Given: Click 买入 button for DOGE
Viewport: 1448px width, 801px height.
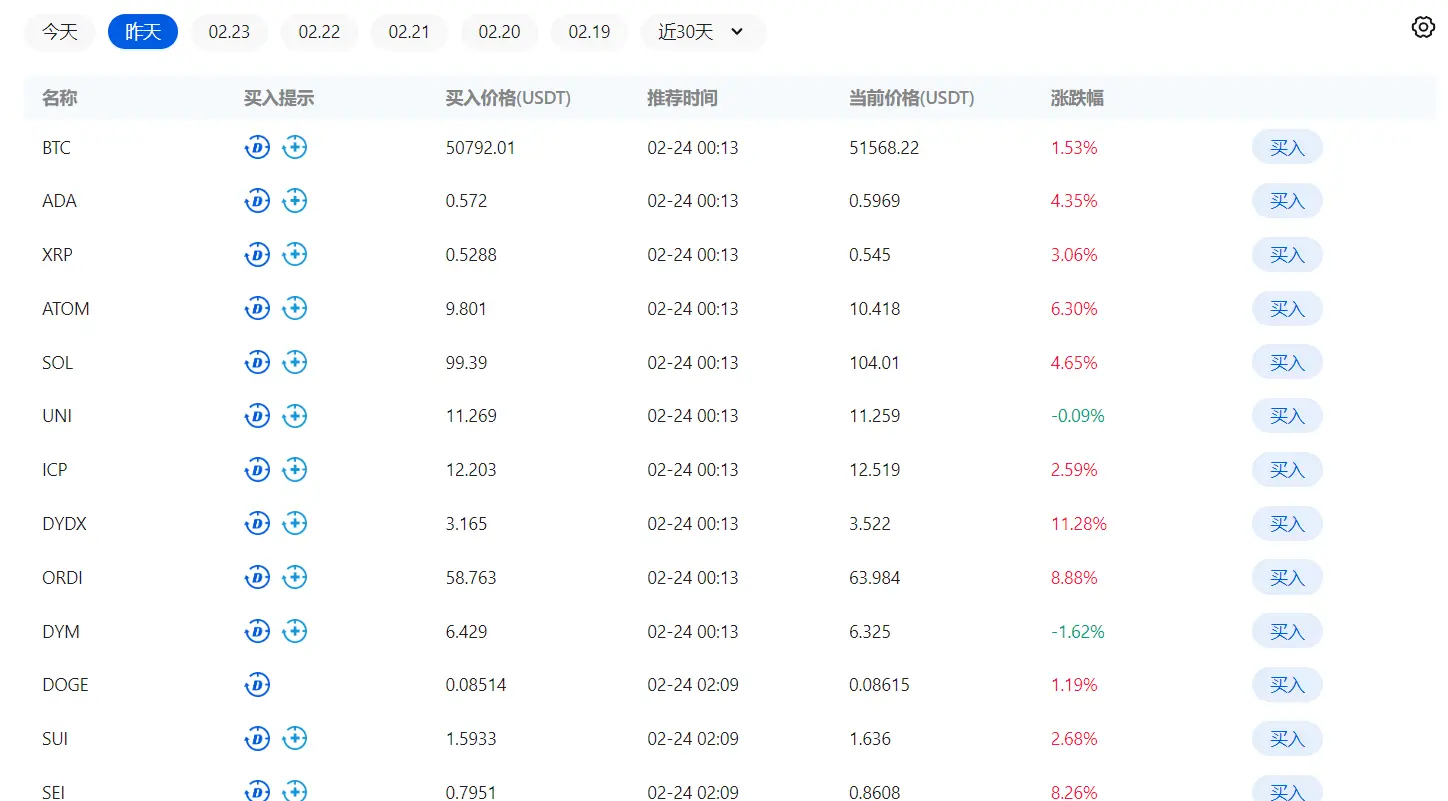Looking at the screenshot, I should (x=1287, y=685).
